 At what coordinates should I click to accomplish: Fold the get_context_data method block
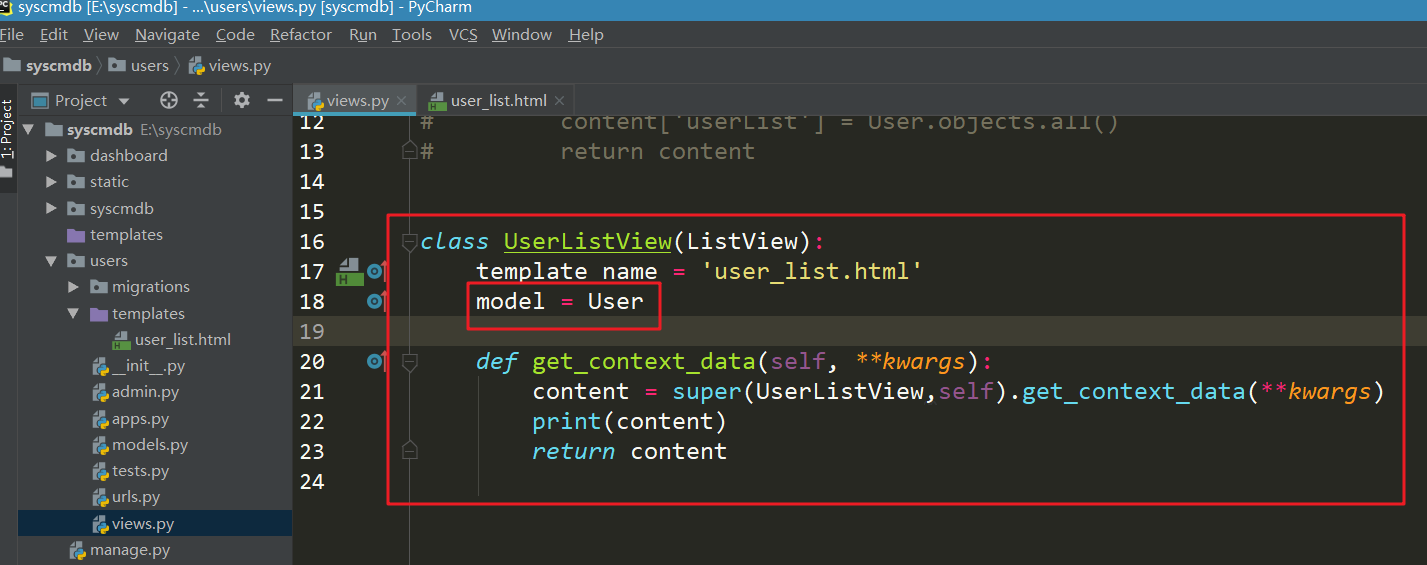[x=408, y=361]
